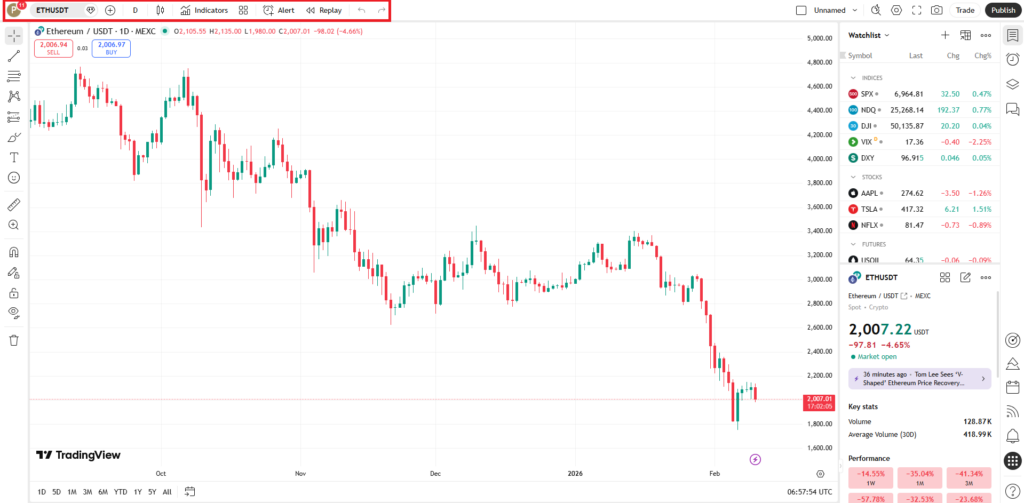Open the layout grid templates icon

[x=243, y=10]
